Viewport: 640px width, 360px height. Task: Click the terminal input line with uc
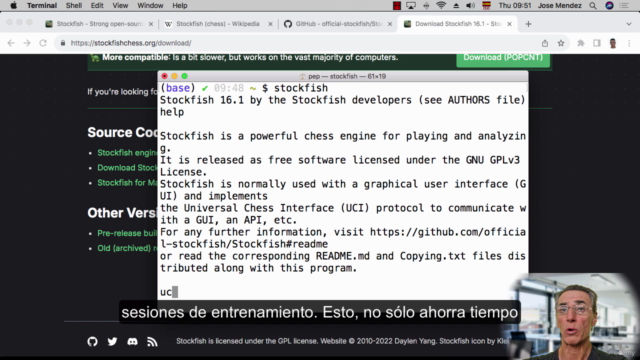342,292
